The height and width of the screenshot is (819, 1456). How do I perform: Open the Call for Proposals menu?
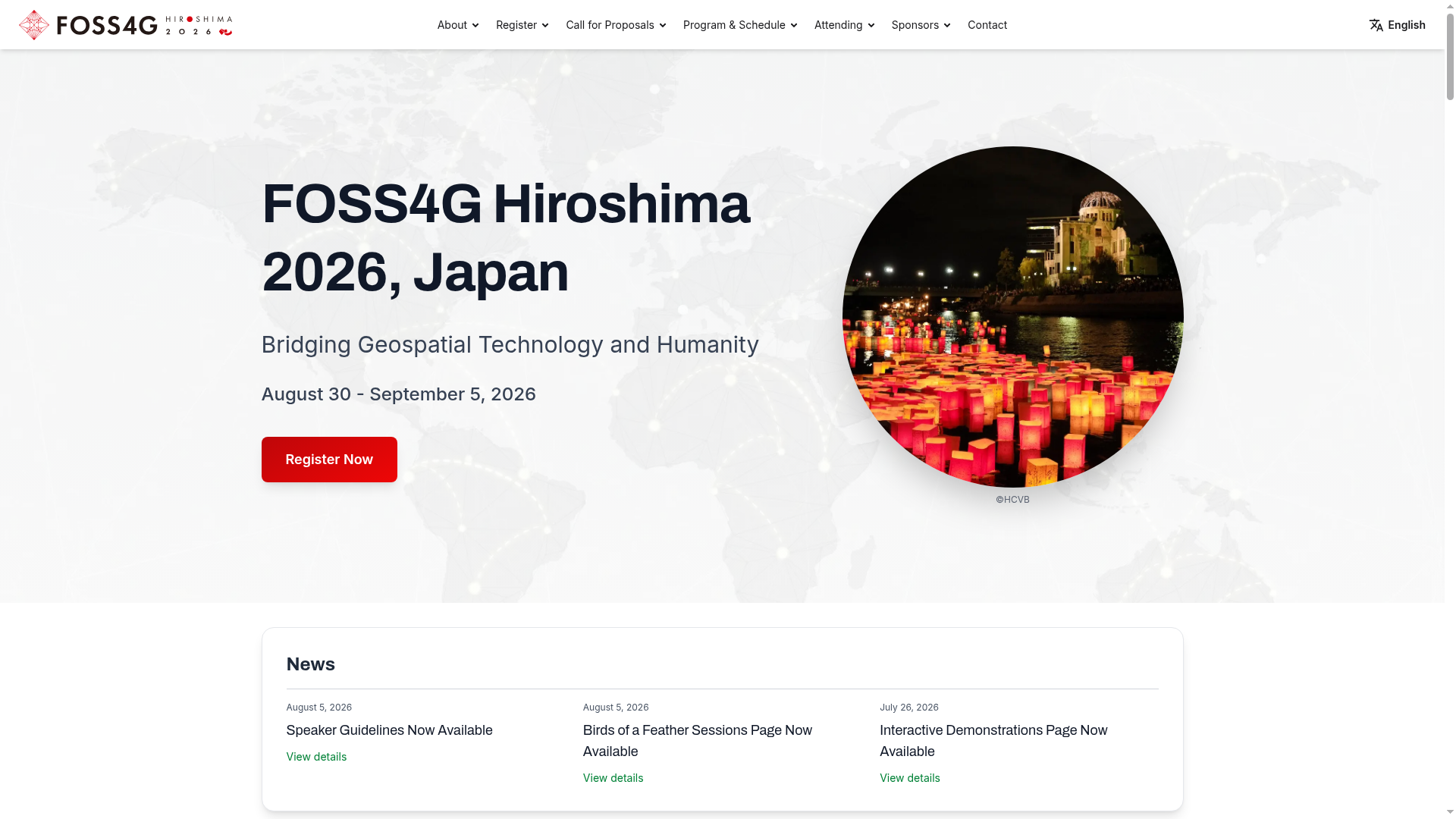pyautogui.click(x=616, y=25)
